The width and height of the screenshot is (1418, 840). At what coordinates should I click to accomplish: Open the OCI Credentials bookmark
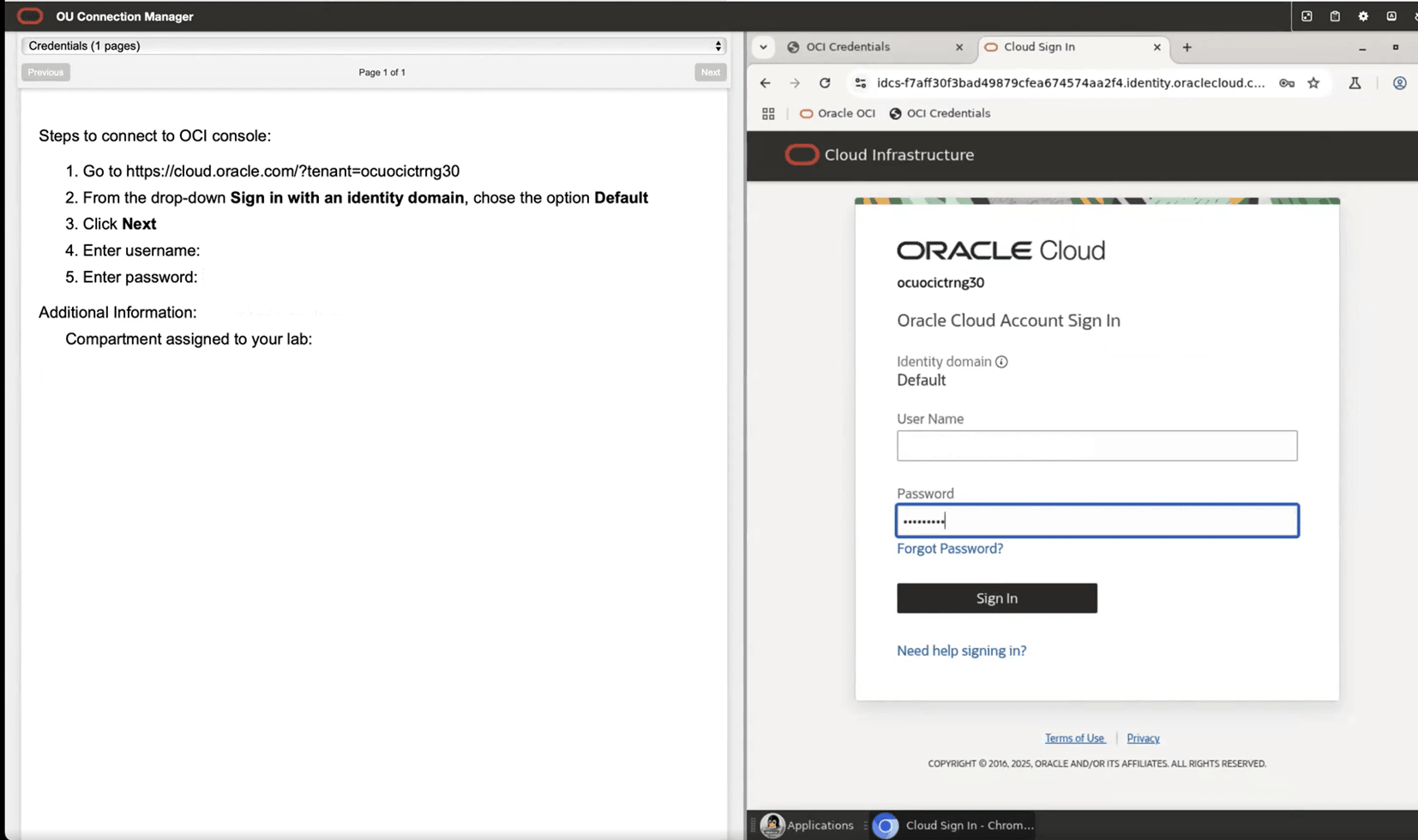[x=940, y=113]
